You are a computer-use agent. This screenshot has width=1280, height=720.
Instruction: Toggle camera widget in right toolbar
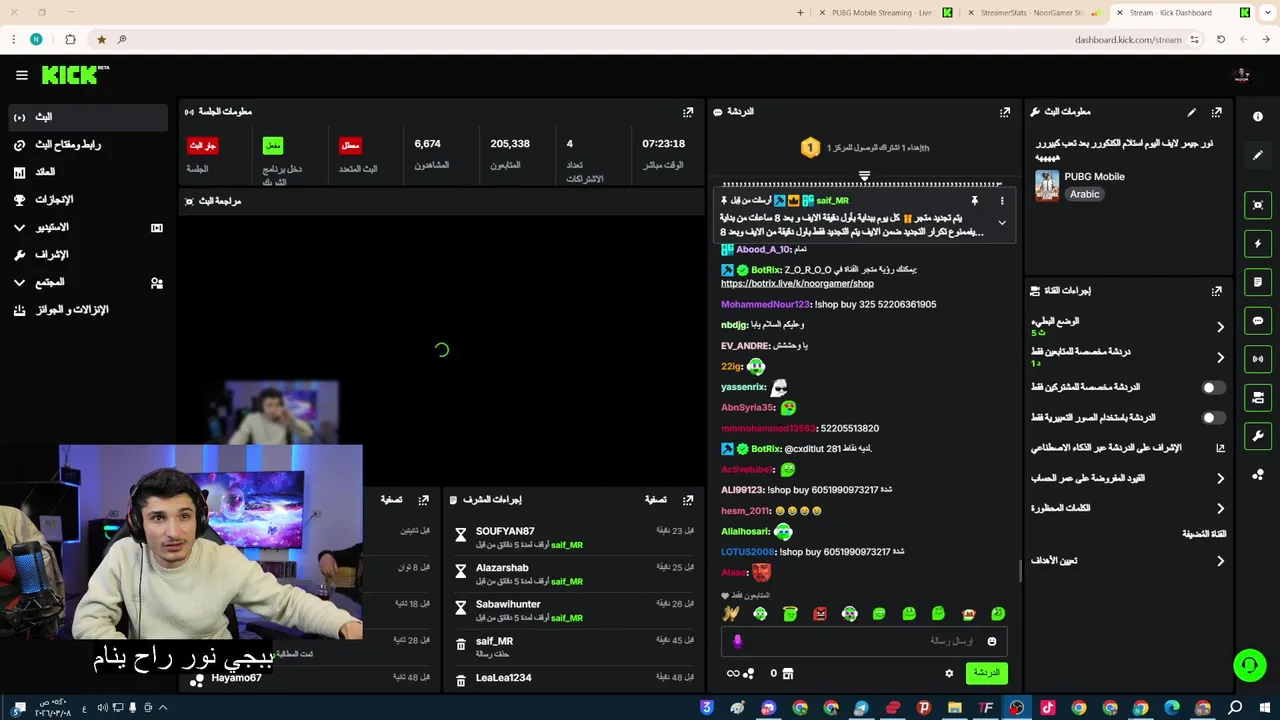click(x=1258, y=398)
